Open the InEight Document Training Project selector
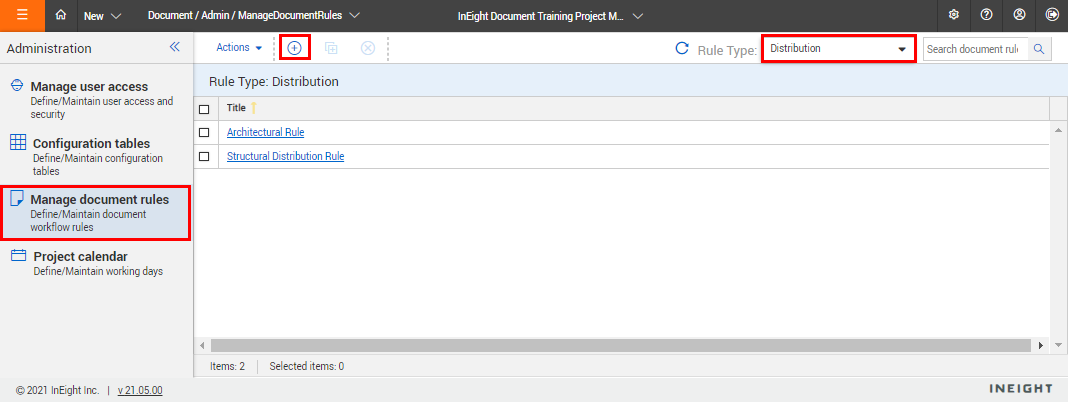 [x=550, y=16]
